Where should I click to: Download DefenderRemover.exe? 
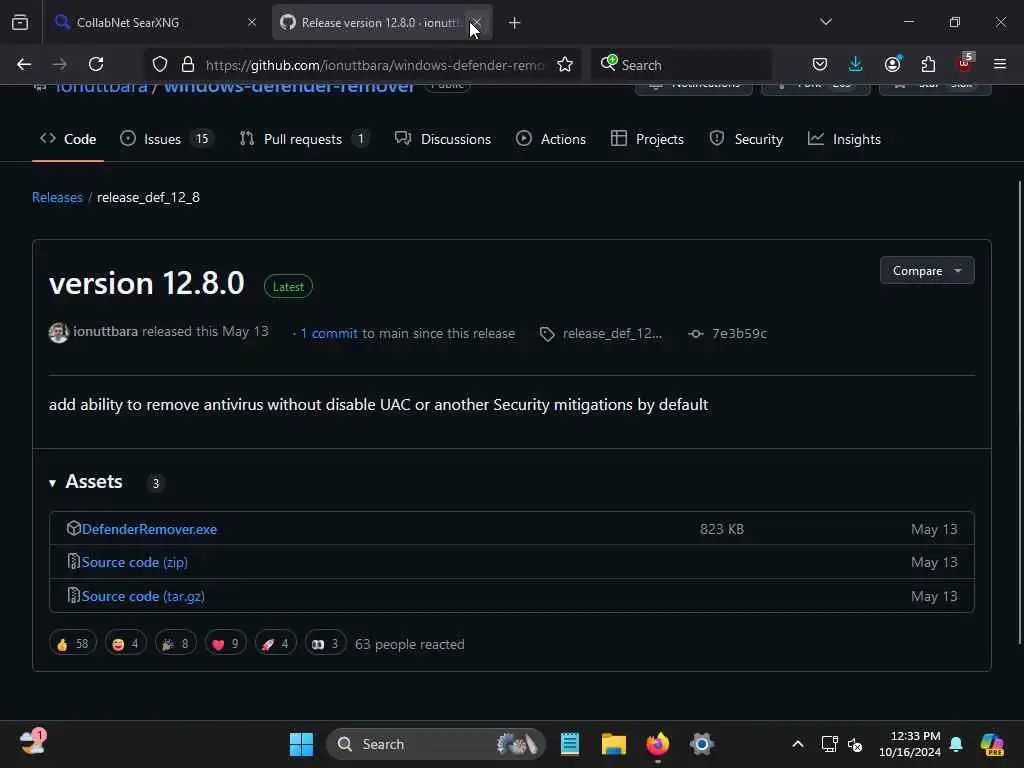tap(150, 529)
